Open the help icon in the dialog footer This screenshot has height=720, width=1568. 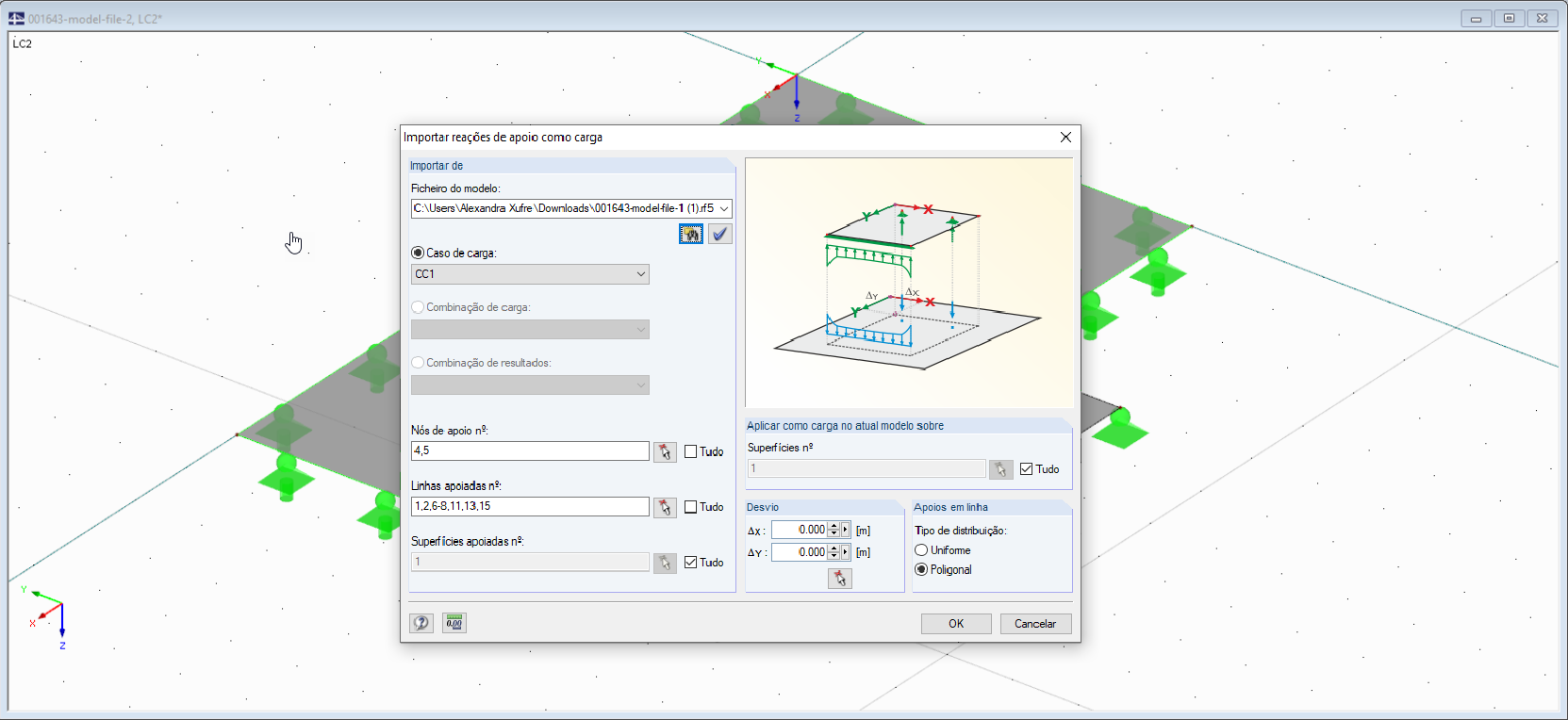(421, 623)
